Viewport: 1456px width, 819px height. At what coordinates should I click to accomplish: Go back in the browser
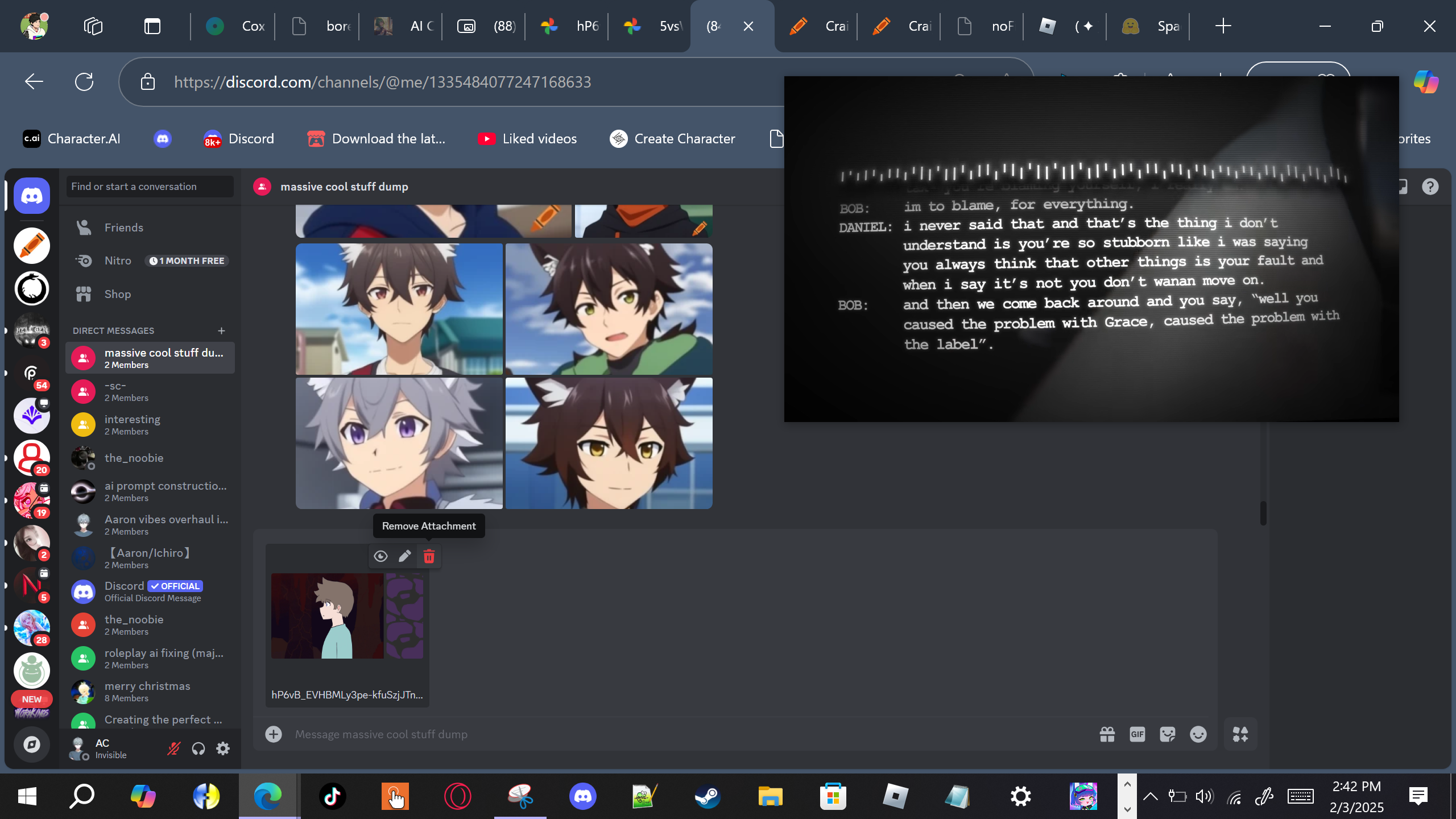(x=34, y=82)
